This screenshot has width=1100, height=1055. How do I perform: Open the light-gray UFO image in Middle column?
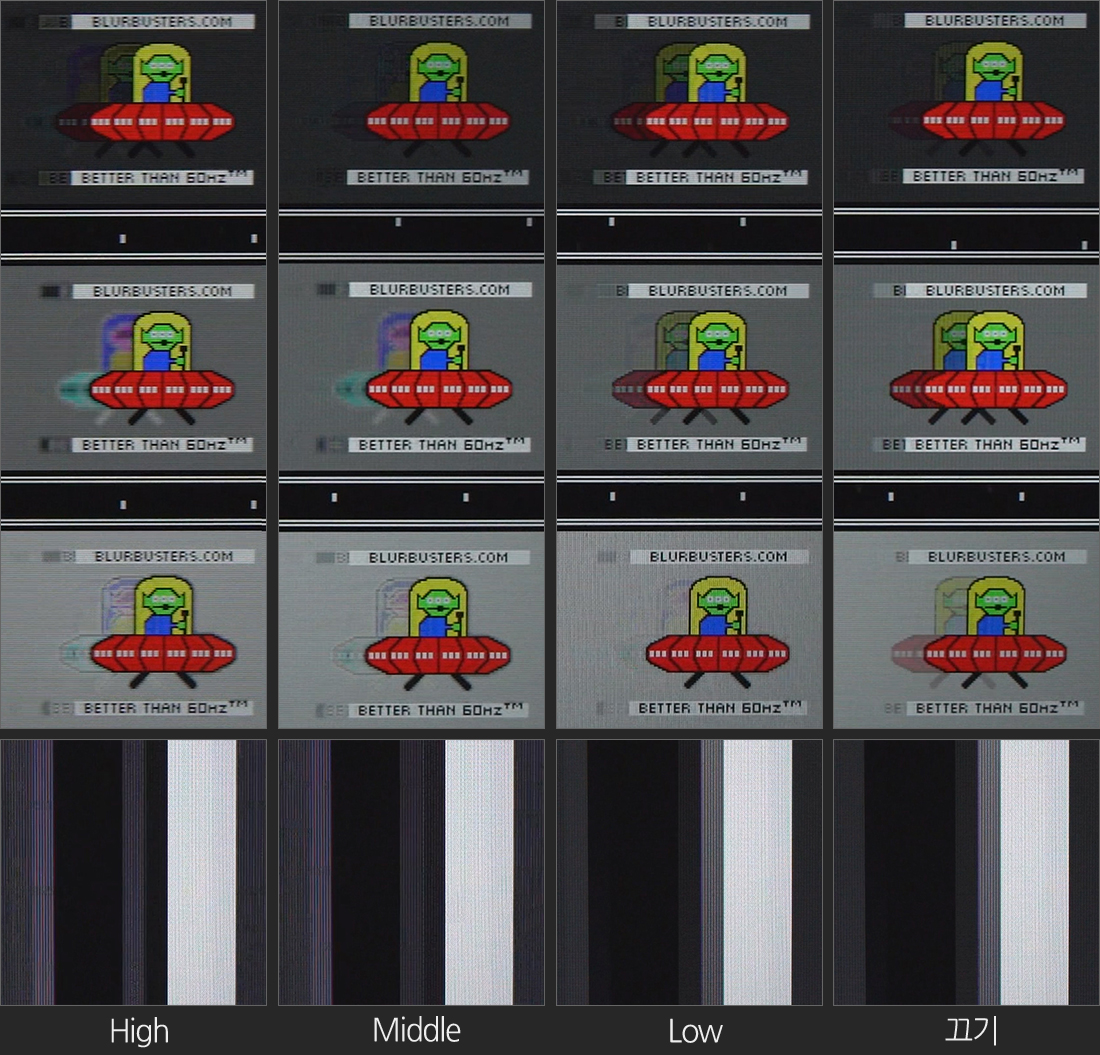tap(411, 630)
